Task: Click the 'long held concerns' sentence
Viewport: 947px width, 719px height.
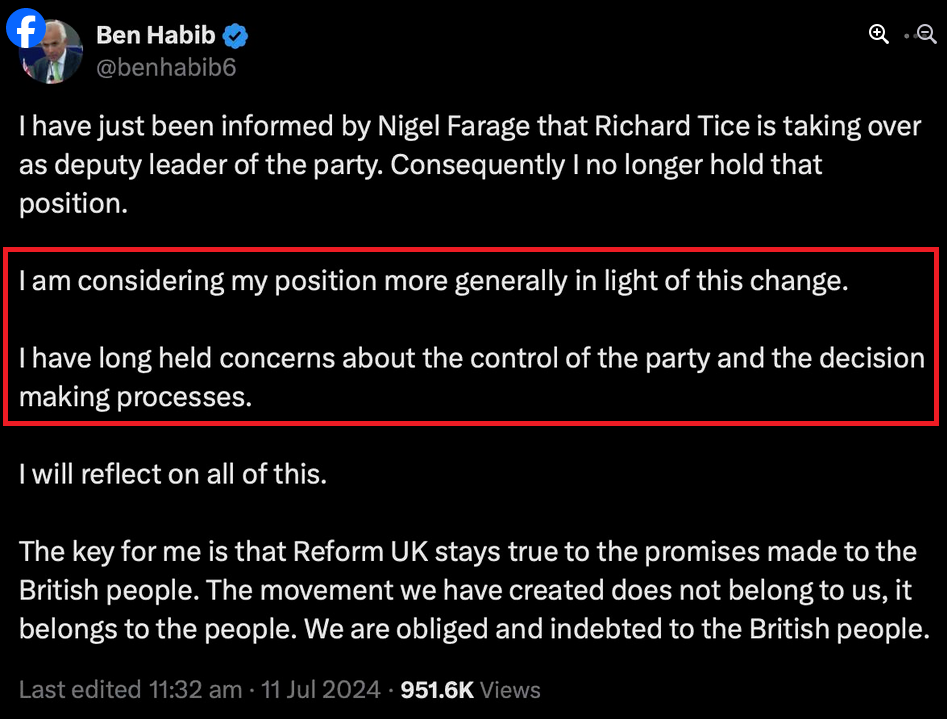Action: (471, 358)
